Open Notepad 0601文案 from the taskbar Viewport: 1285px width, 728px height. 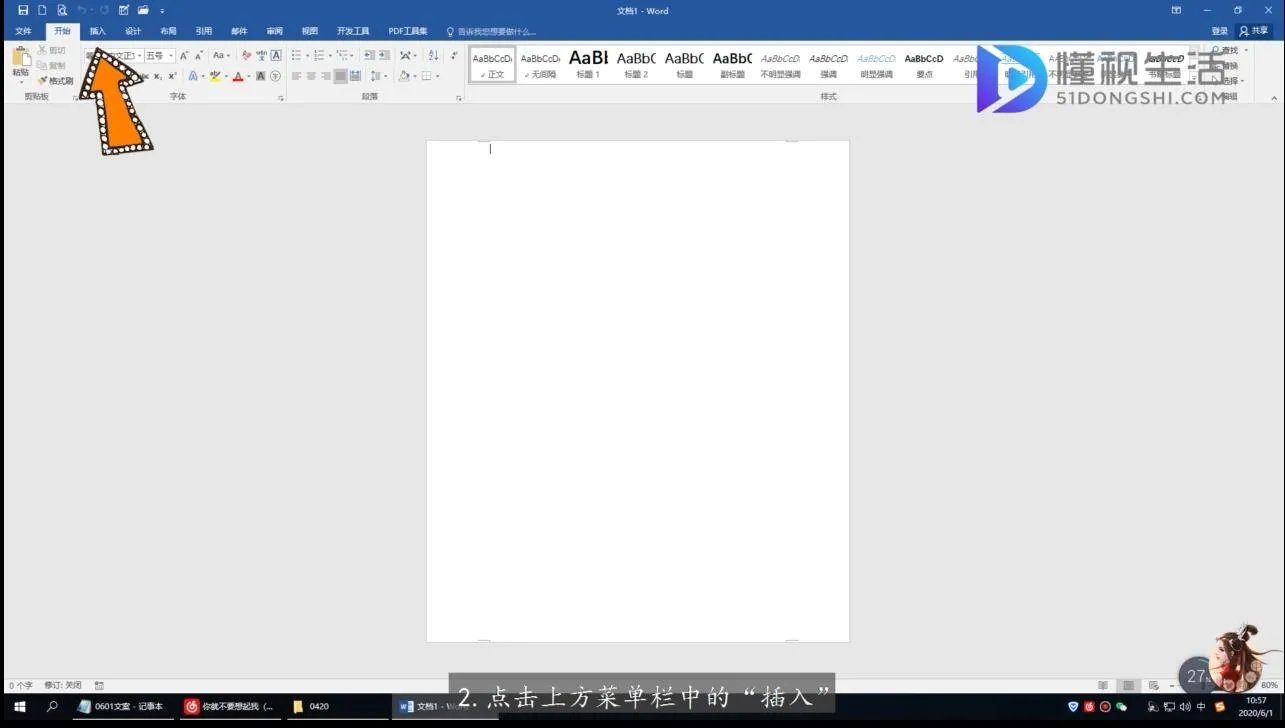point(121,706)
